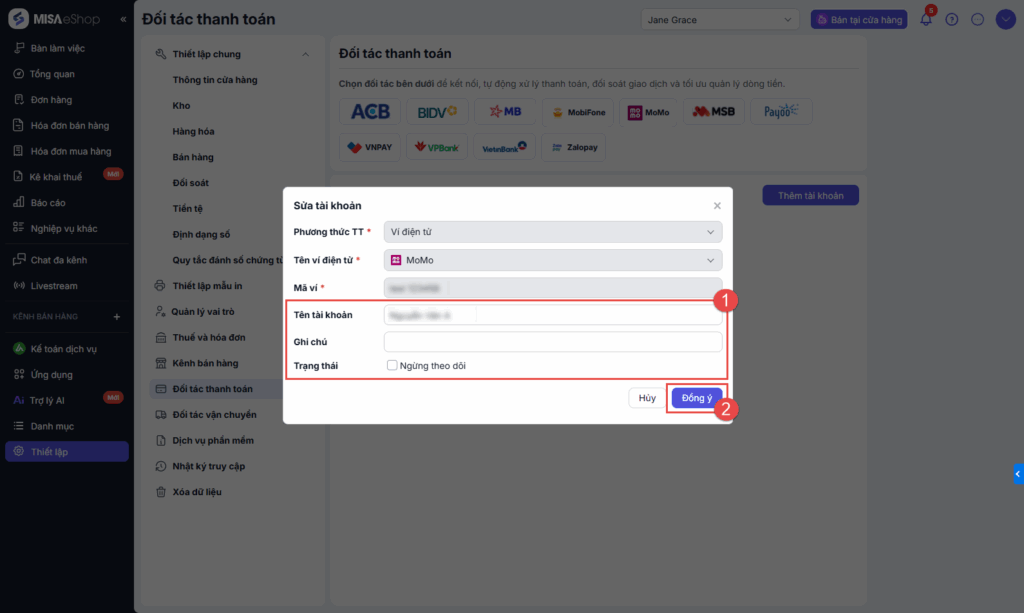Click the Đồng ý button

point(696,398)
